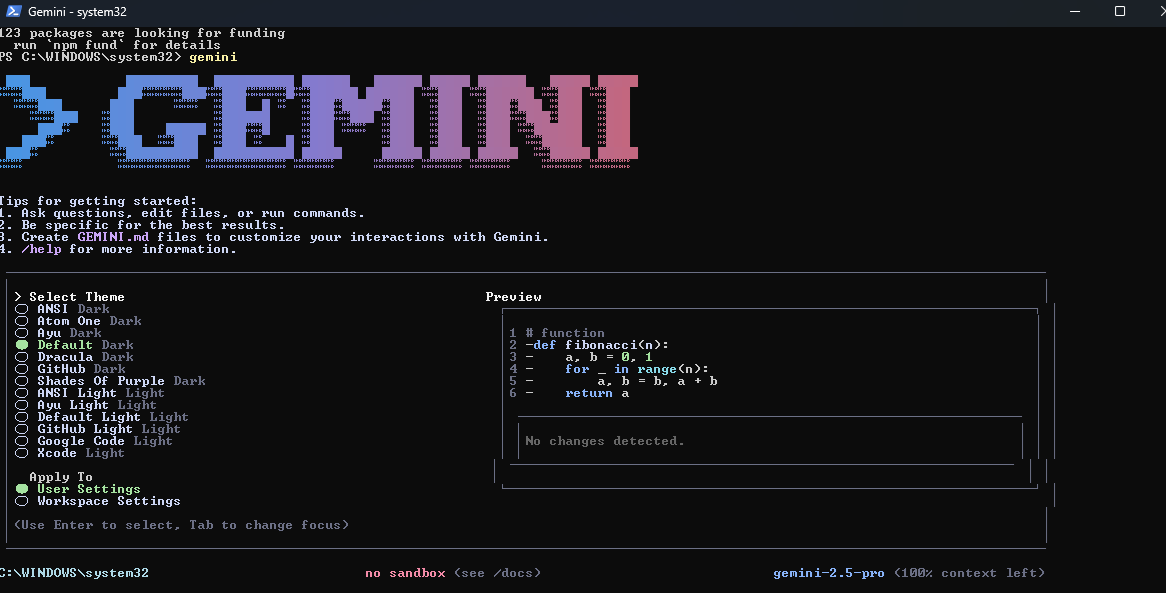Viewport: 1166px width, 593px height.
Task: Select the GitHub Dark theme
Action: click(x=70, y=368)
